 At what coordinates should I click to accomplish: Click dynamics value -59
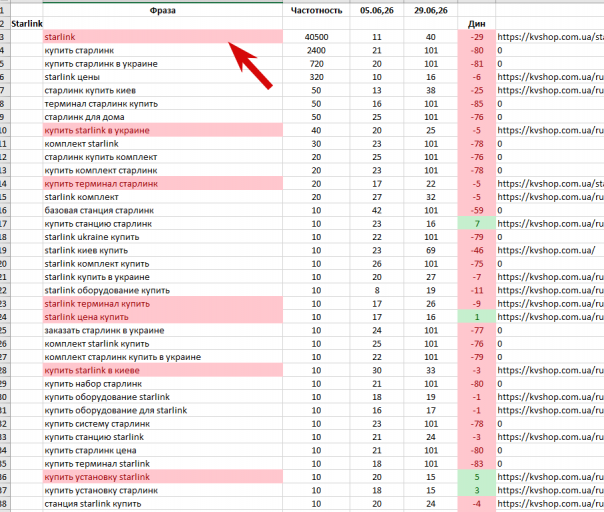pyautogui.click(x=476, y=210)
